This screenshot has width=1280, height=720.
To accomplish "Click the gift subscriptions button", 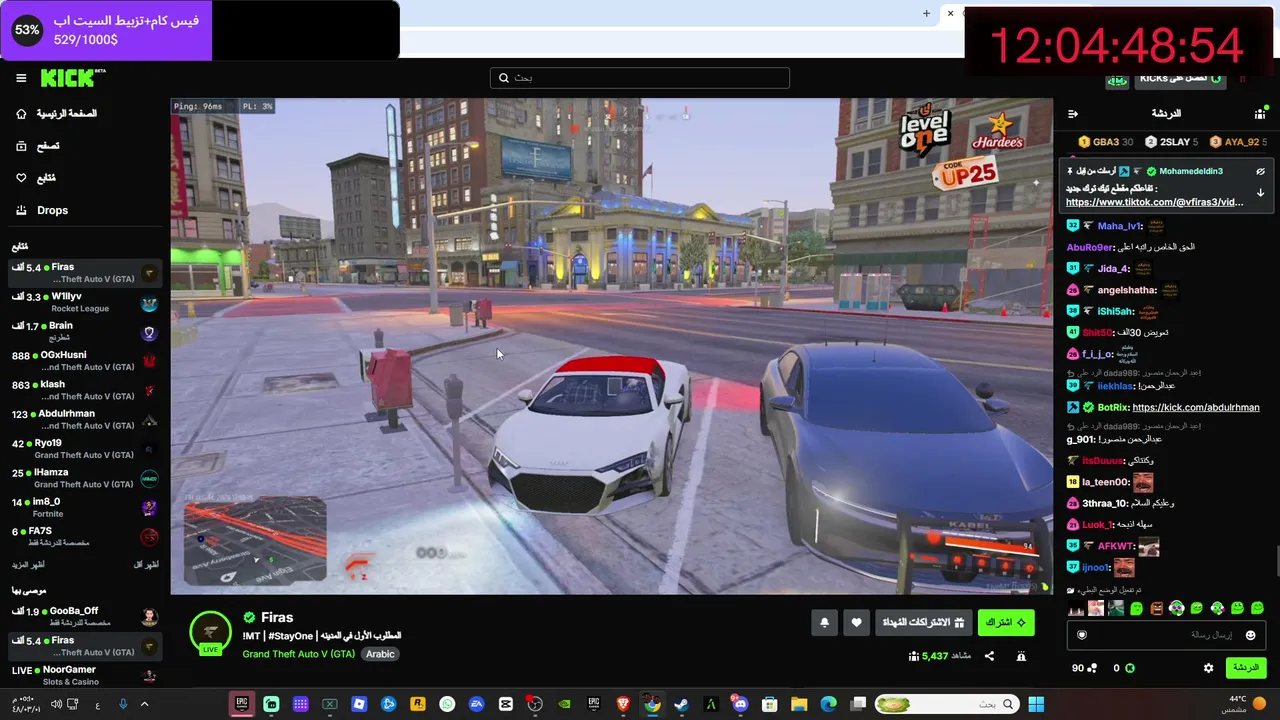I will (923, 623).
